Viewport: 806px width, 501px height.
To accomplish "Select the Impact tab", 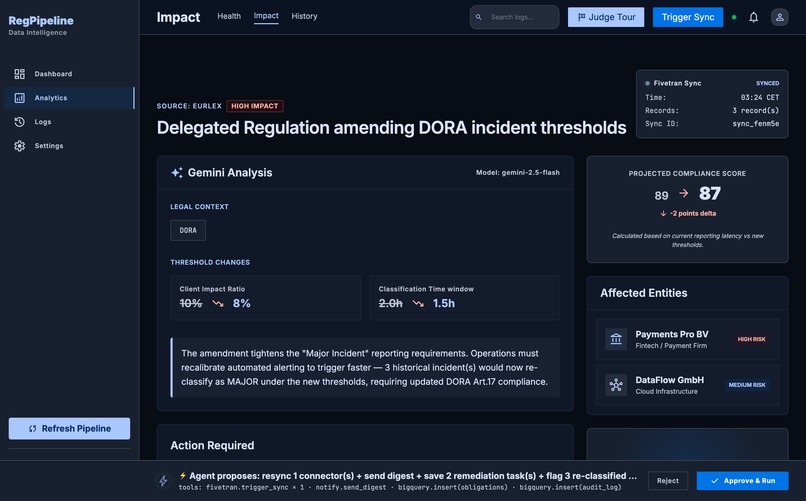I will (266, 16).
